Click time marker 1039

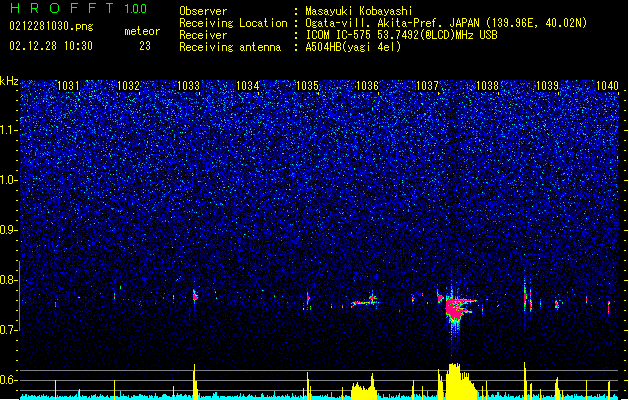[x=547, y=85]
